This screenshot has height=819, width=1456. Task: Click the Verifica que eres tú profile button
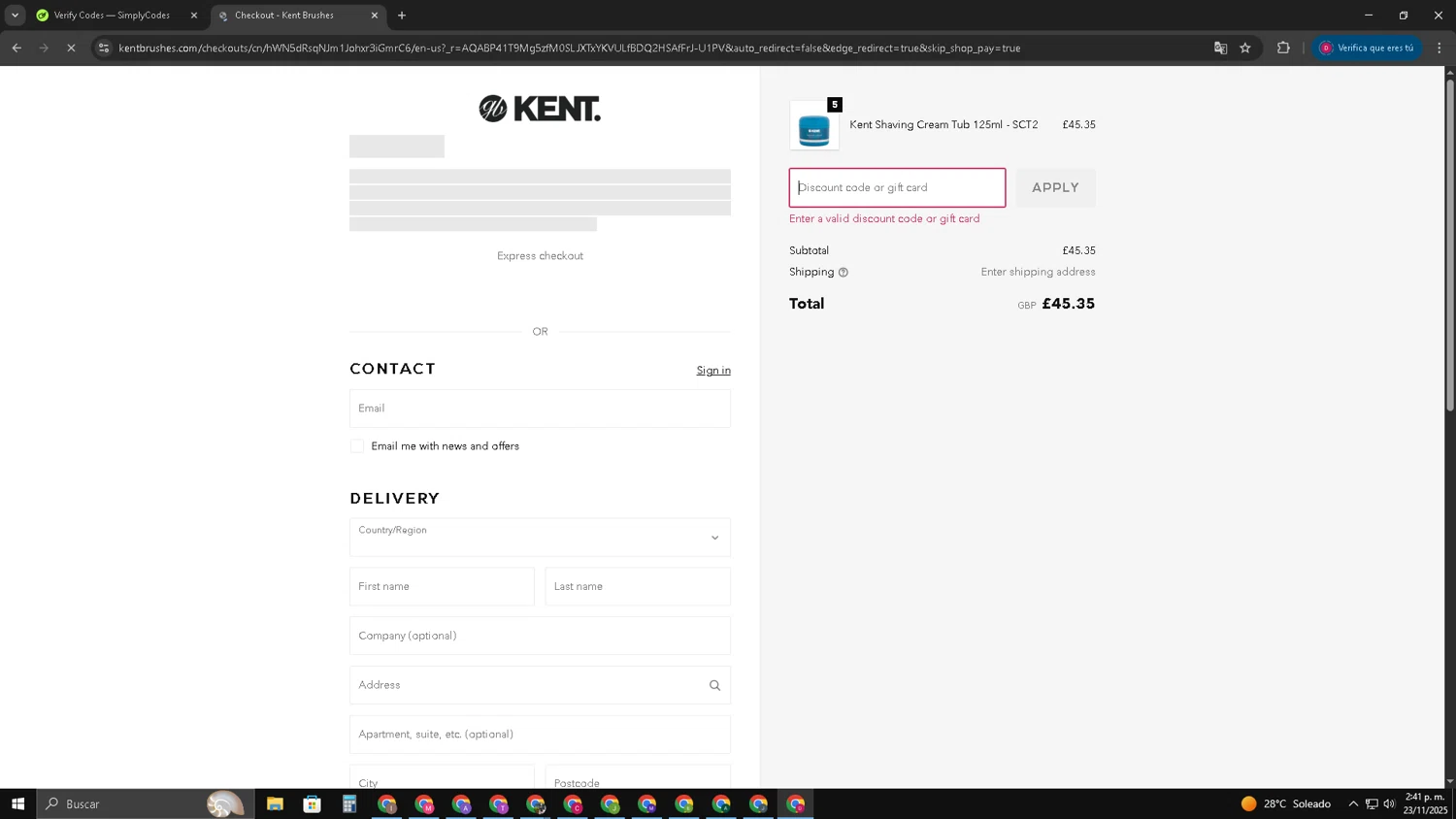click(1367, 48)
